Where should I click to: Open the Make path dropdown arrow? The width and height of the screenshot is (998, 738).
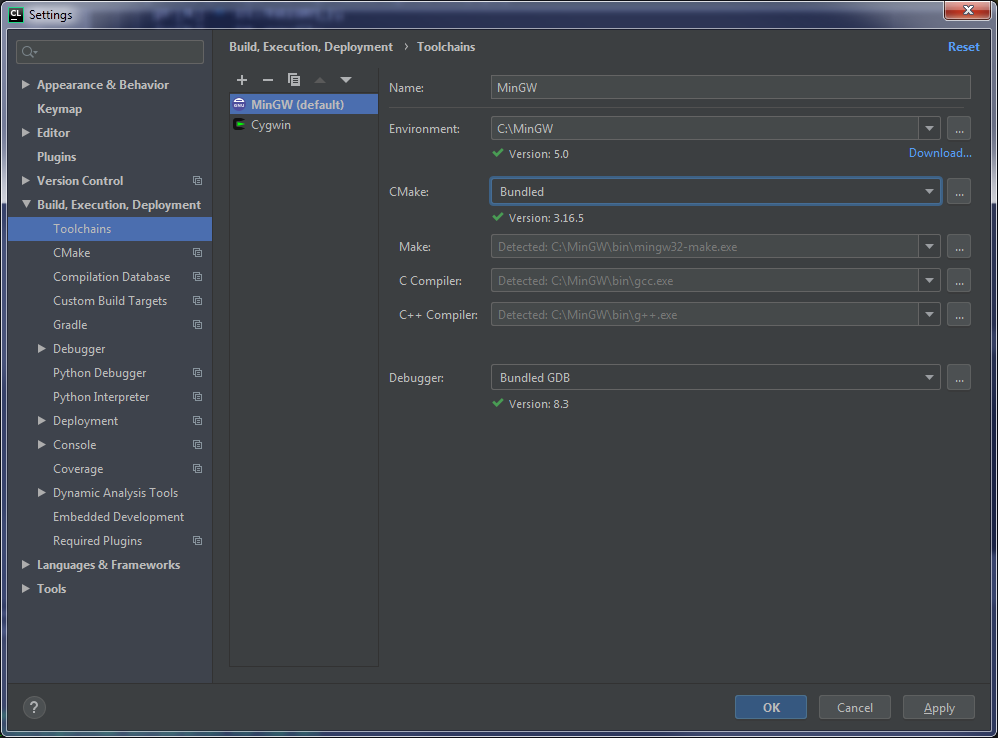pyautogui.click(x=929, y=246)
